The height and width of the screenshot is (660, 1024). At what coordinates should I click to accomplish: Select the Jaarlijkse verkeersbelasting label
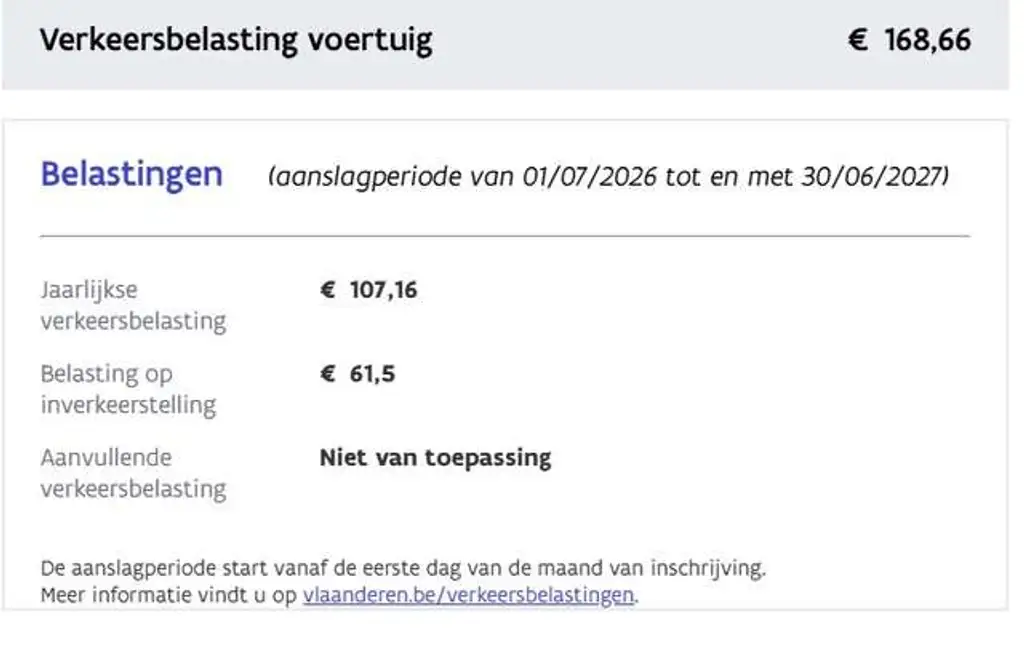(x=133, y=305)
